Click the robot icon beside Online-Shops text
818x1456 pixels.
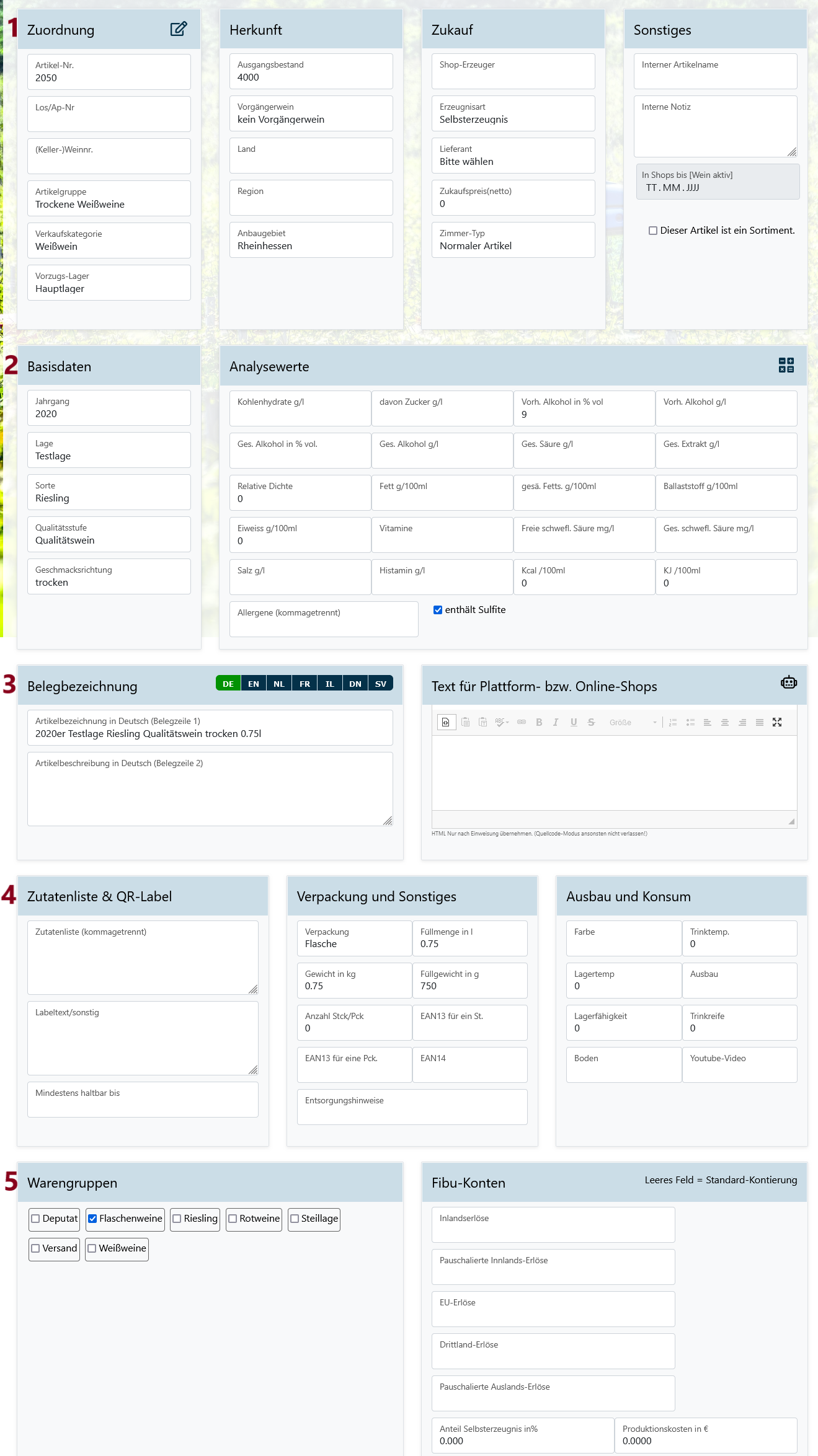(x=788, y=682)
